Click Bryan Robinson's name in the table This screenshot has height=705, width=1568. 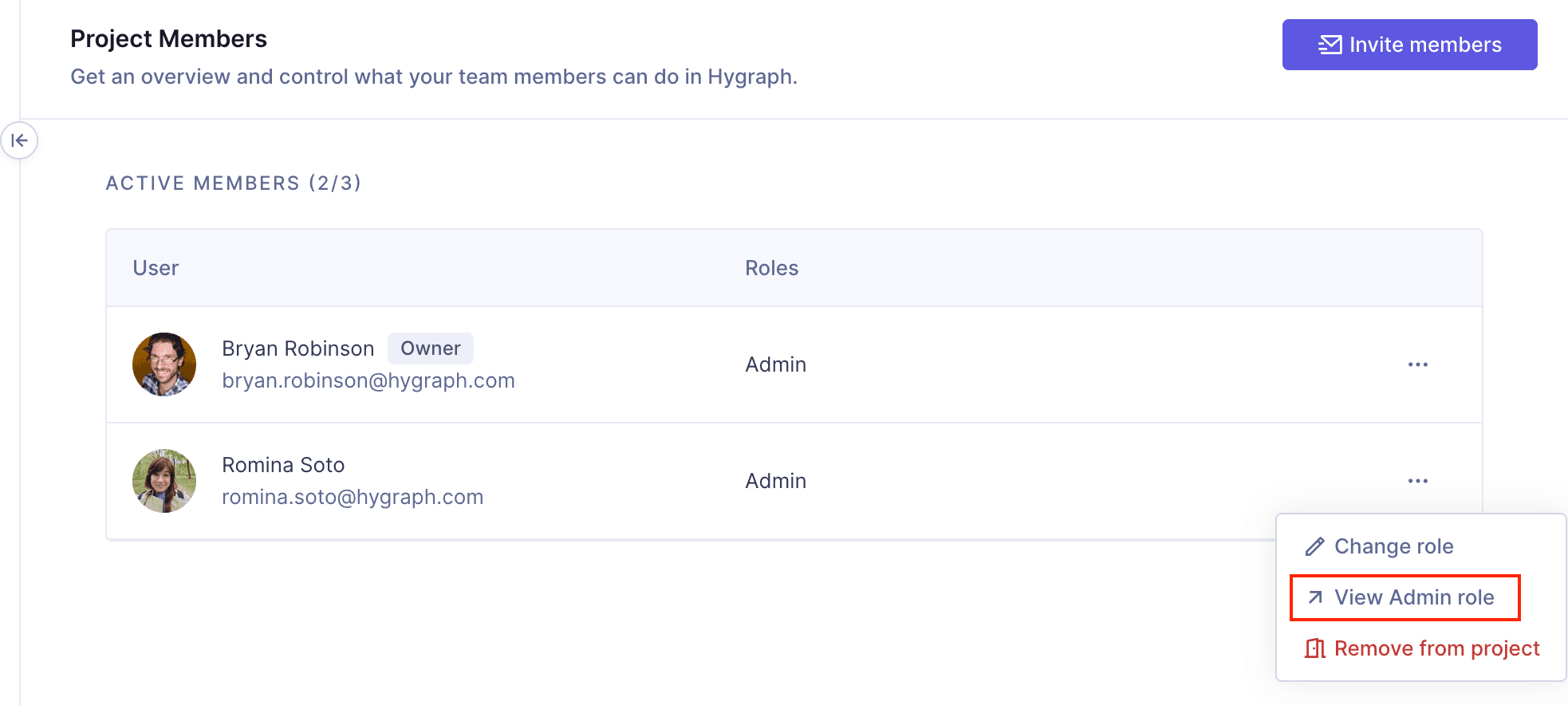tap(297, 349)
